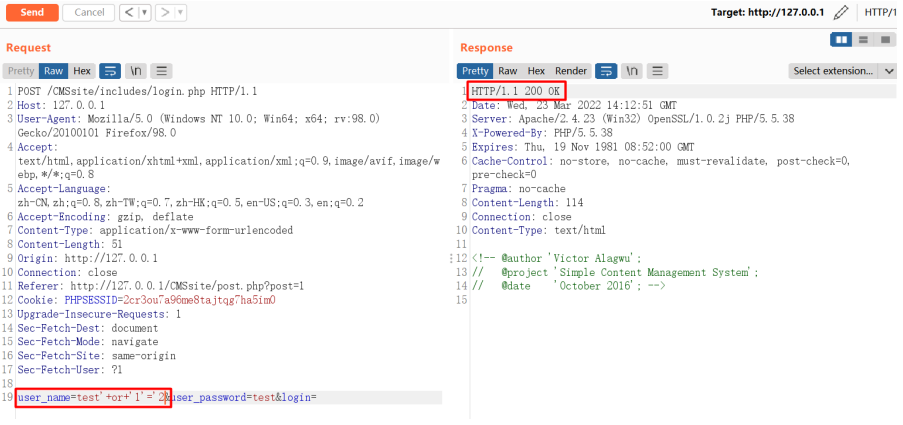This screenshot has width=903, height=425.
Task: Click the orange Send button
Action: (x=32, y=12)
